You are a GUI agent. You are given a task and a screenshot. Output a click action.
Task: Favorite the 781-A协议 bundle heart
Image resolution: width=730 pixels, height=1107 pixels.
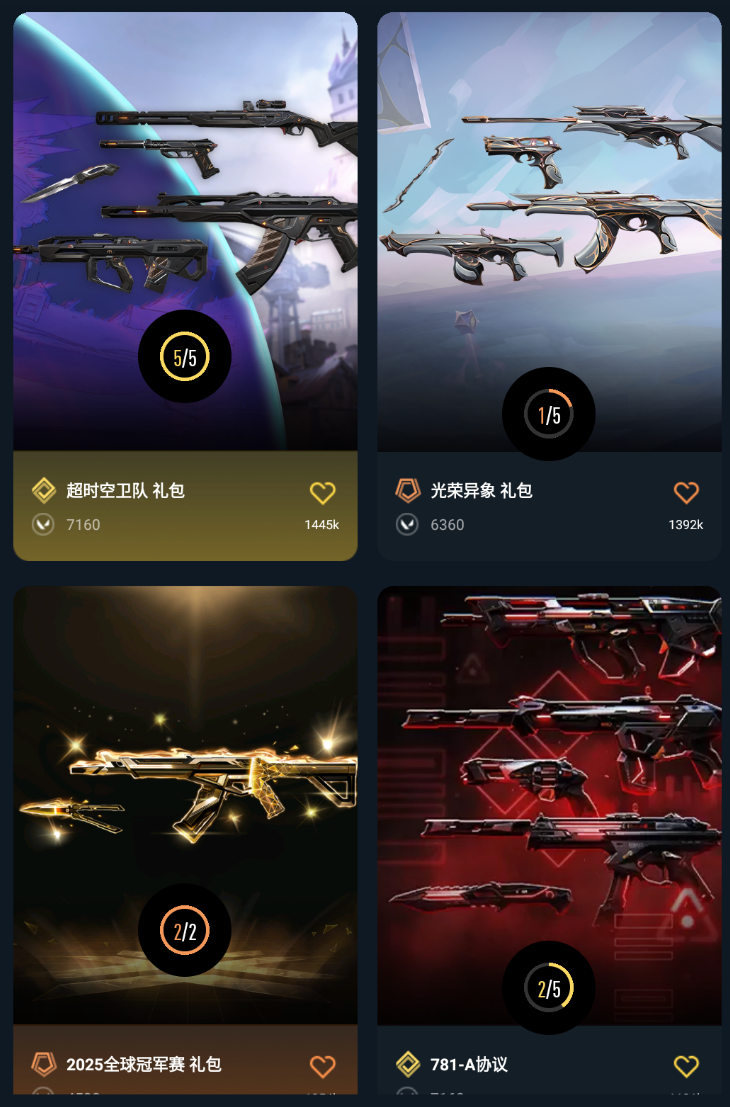point(686,1066)
